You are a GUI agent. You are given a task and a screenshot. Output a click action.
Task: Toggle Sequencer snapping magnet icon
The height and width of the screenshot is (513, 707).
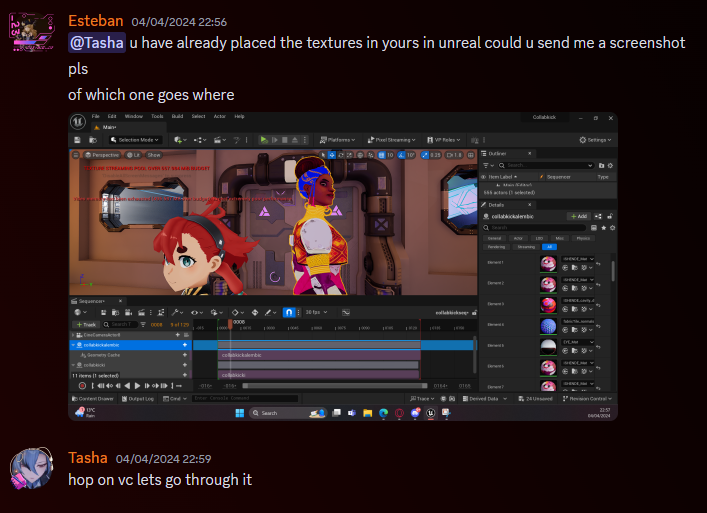tap(289, 312)
